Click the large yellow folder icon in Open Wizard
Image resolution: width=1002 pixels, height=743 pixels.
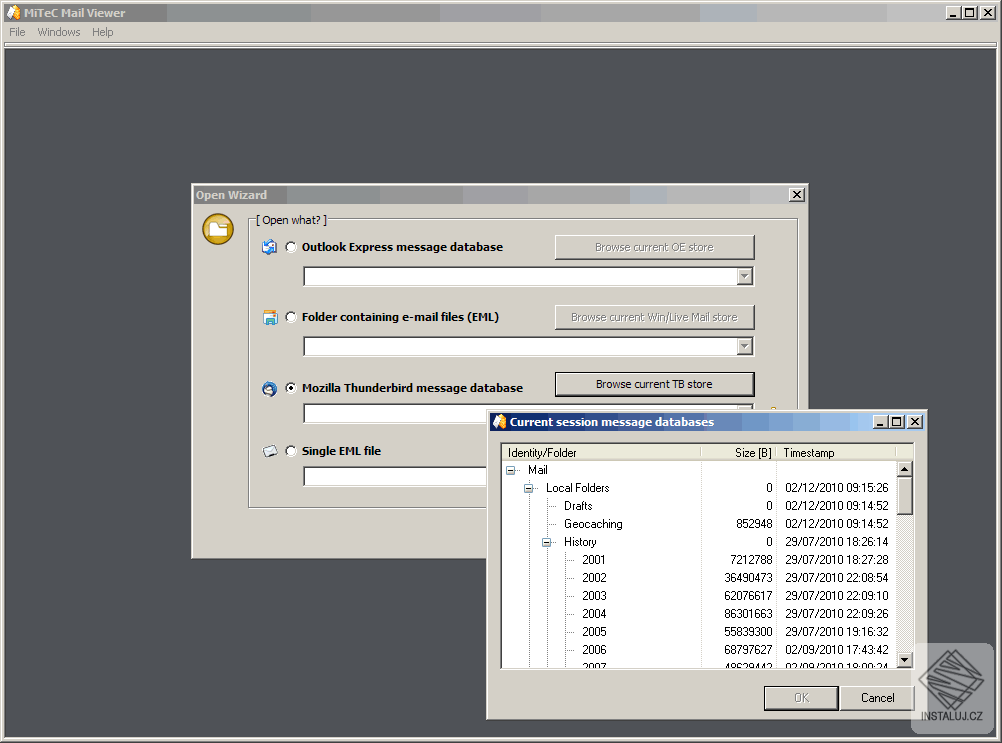tap(217, 229)
